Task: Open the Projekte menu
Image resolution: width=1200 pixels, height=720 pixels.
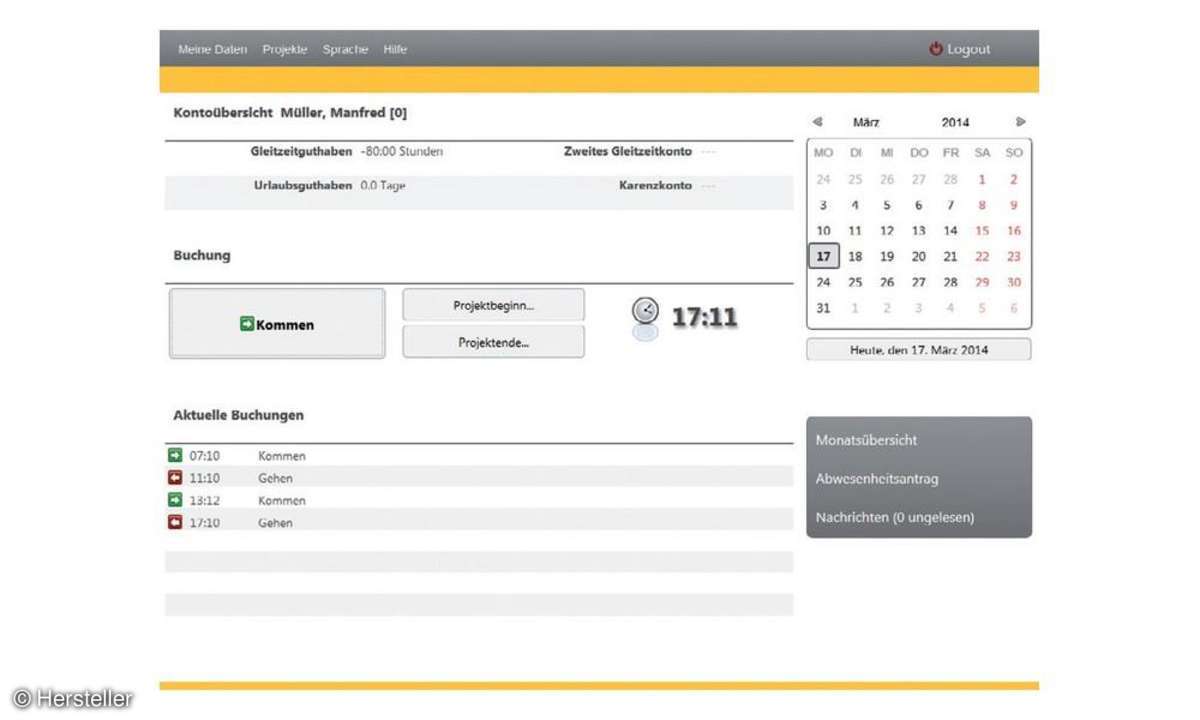Action: (285, 49)
